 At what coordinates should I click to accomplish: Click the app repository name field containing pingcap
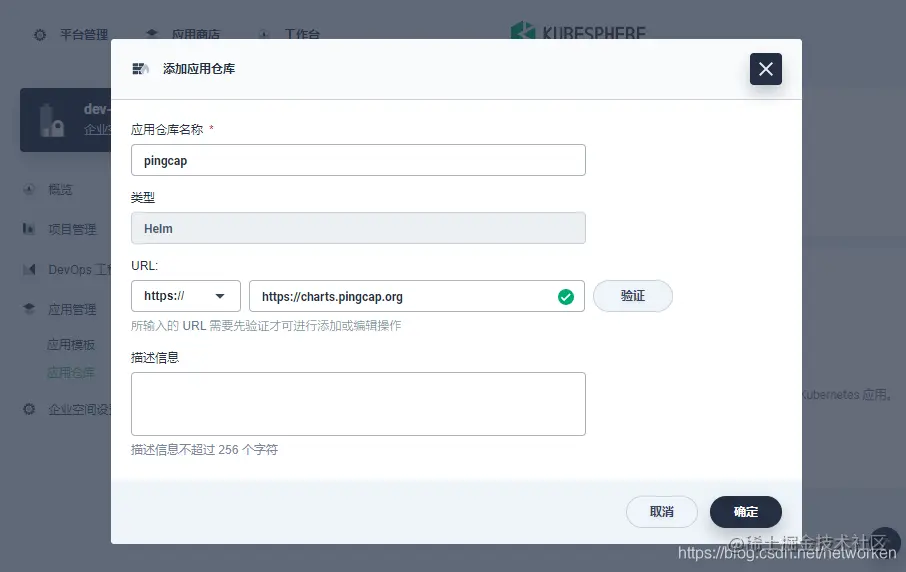point(358,160)
